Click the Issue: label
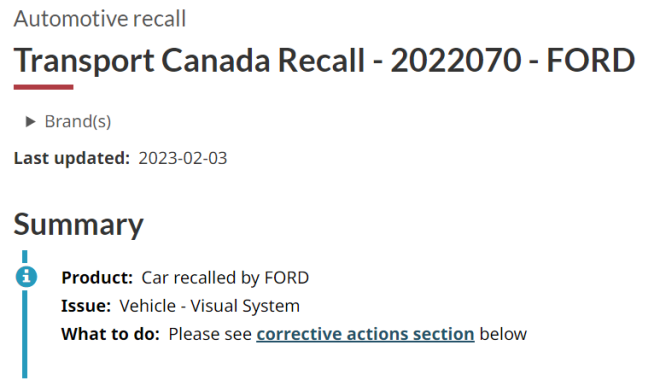The height and width of the screenshot is (392, 660). pyautogui.click(x=86, y=306)
